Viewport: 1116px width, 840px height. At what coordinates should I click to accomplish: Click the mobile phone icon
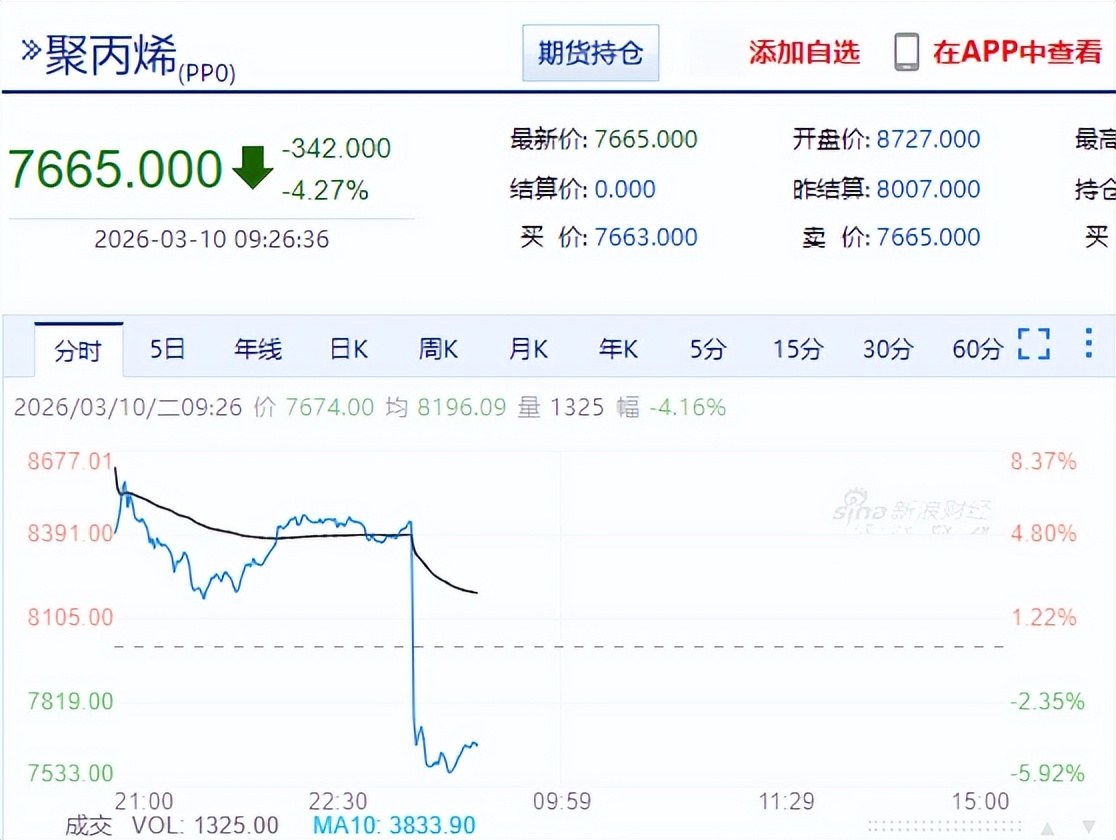click(x=906, y=52)
